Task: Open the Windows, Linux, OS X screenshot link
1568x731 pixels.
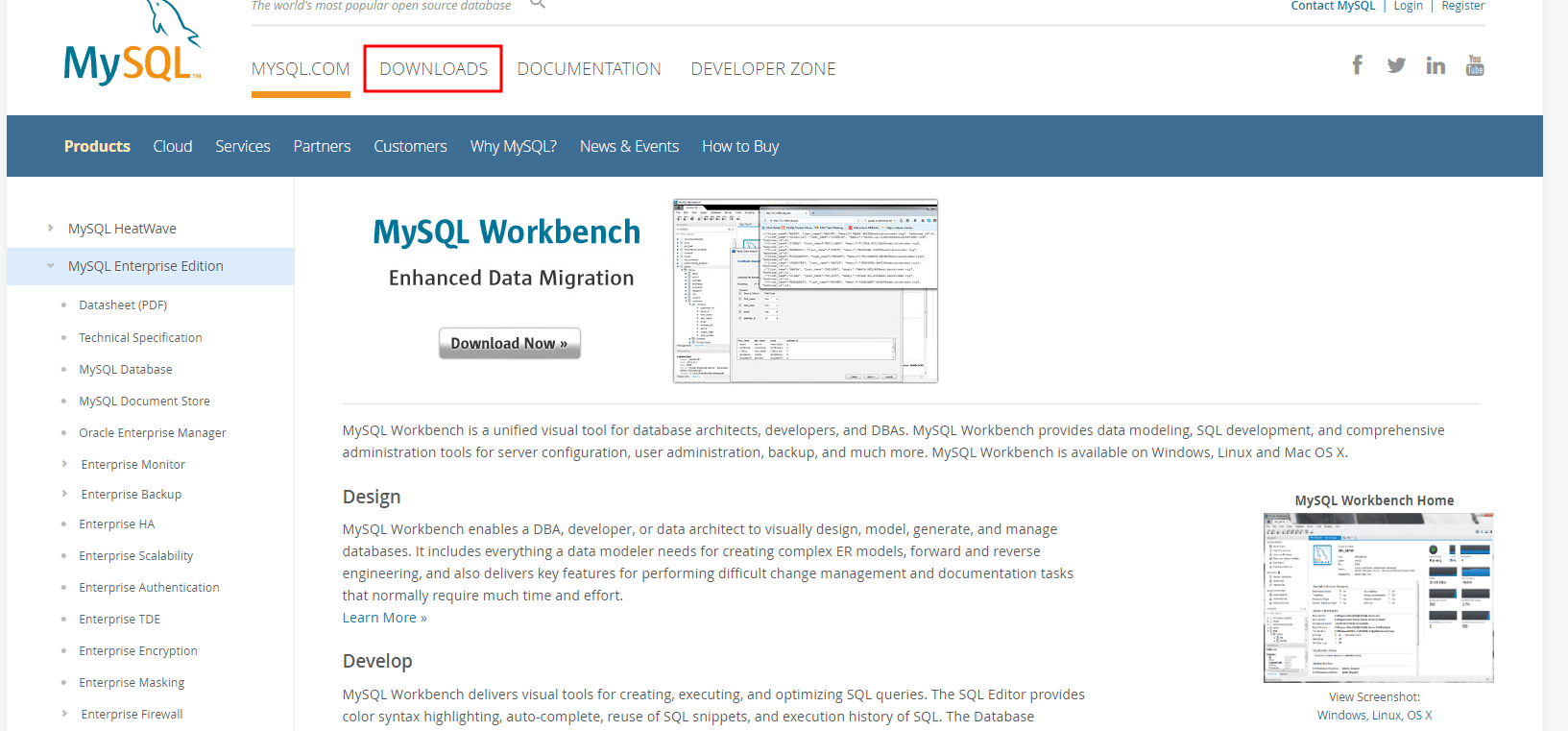Action: 1374,715
